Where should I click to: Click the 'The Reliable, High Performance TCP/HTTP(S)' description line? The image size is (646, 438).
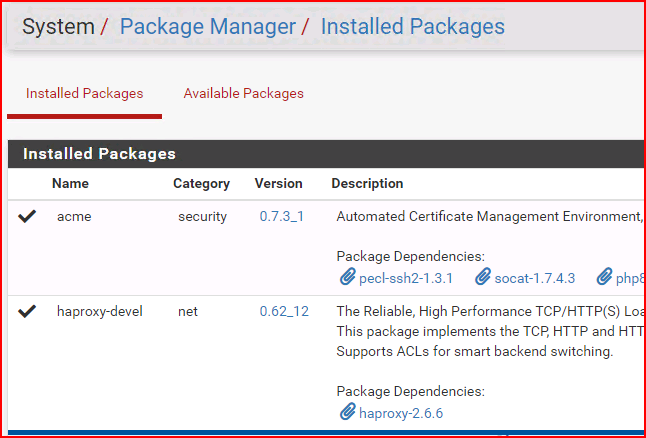point(490,312)
